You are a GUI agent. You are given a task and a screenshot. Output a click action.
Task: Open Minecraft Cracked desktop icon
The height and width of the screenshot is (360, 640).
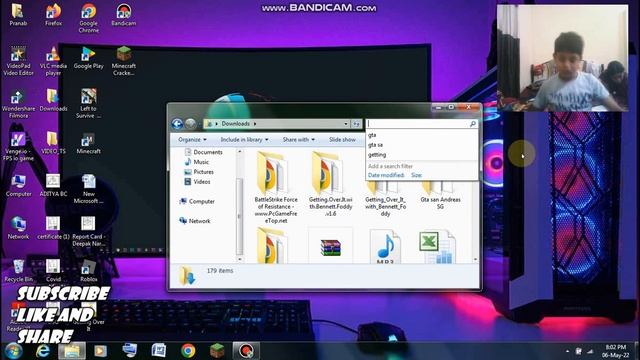click(x=124, y=61)
